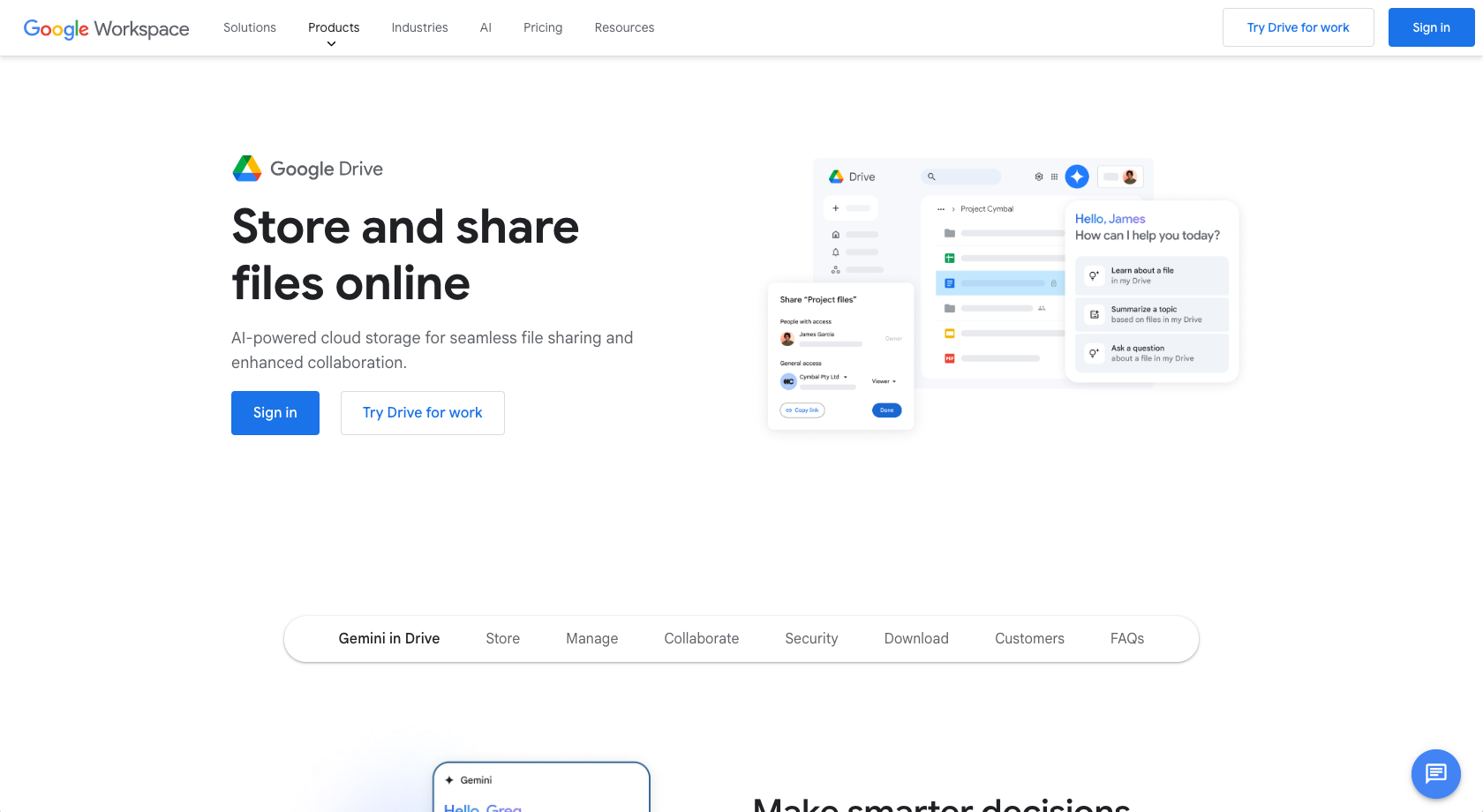1483x812 pixels.
Task: Click the Store and share files online heading
Action: [x=405, y=254]
